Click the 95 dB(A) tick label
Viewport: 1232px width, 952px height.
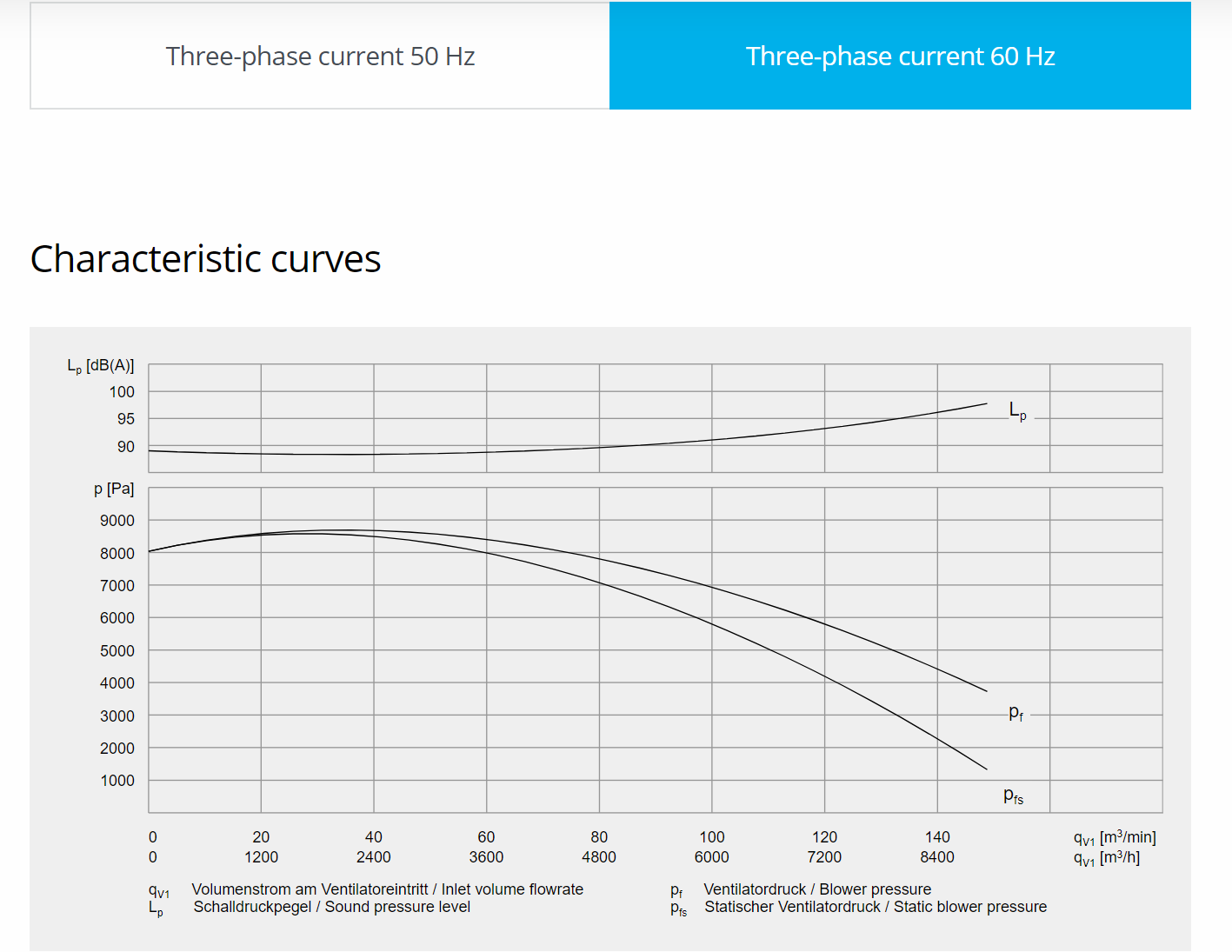[126, 419]
